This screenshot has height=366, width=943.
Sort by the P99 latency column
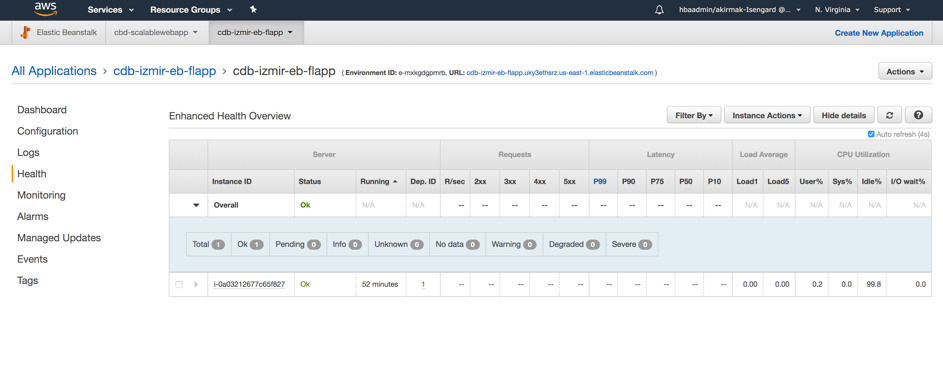point(600,181)
